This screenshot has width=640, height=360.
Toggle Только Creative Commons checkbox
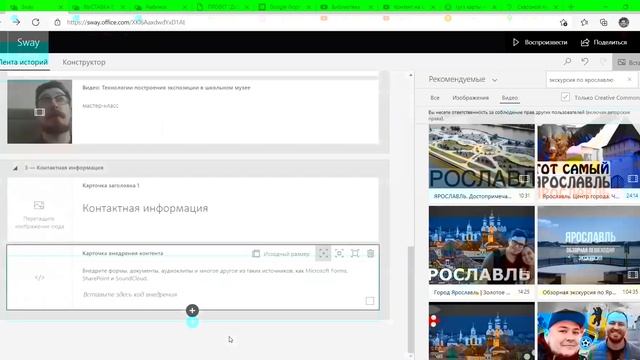tap(565, 97)
